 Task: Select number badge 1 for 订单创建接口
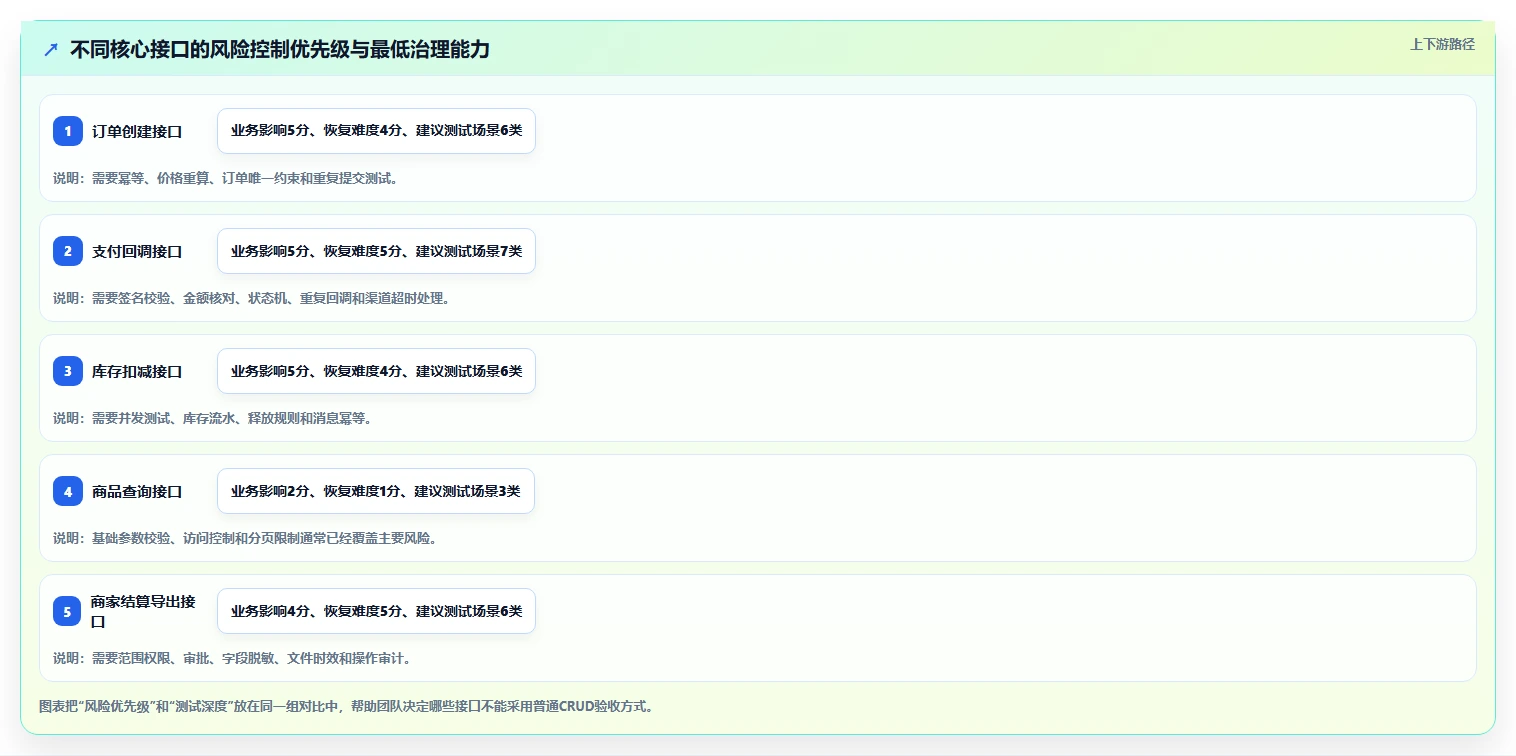68,131
